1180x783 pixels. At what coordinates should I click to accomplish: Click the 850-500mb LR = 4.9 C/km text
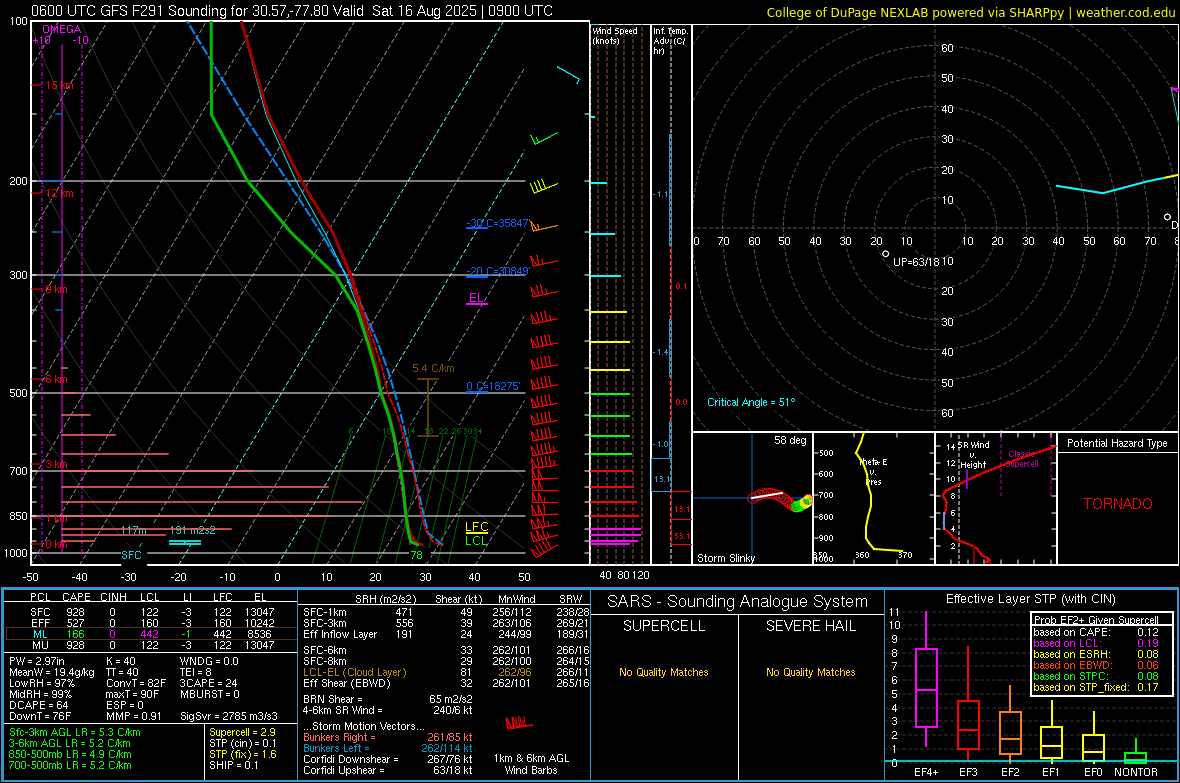(70, 754)
